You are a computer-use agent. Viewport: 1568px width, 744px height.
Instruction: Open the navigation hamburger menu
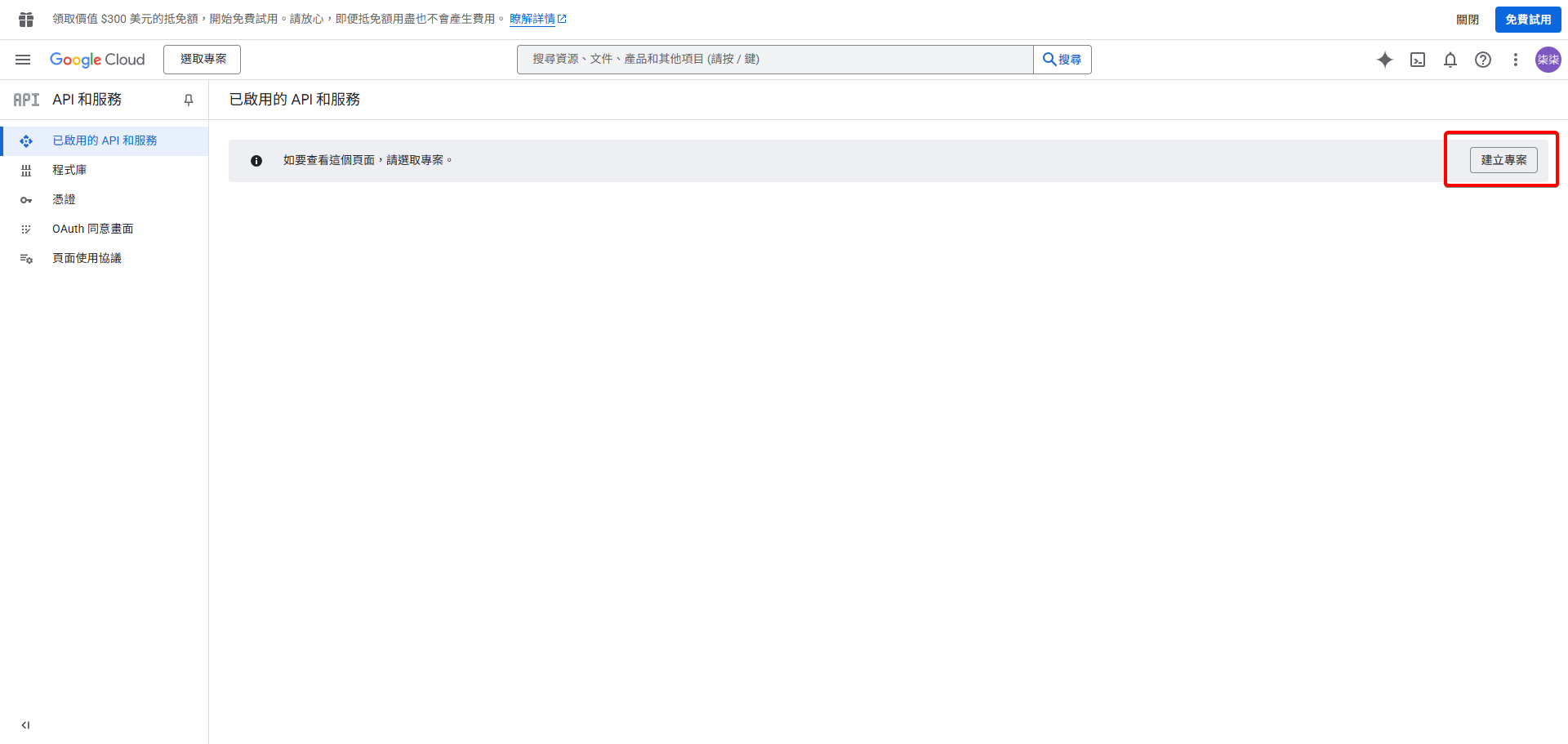[23, 59]
